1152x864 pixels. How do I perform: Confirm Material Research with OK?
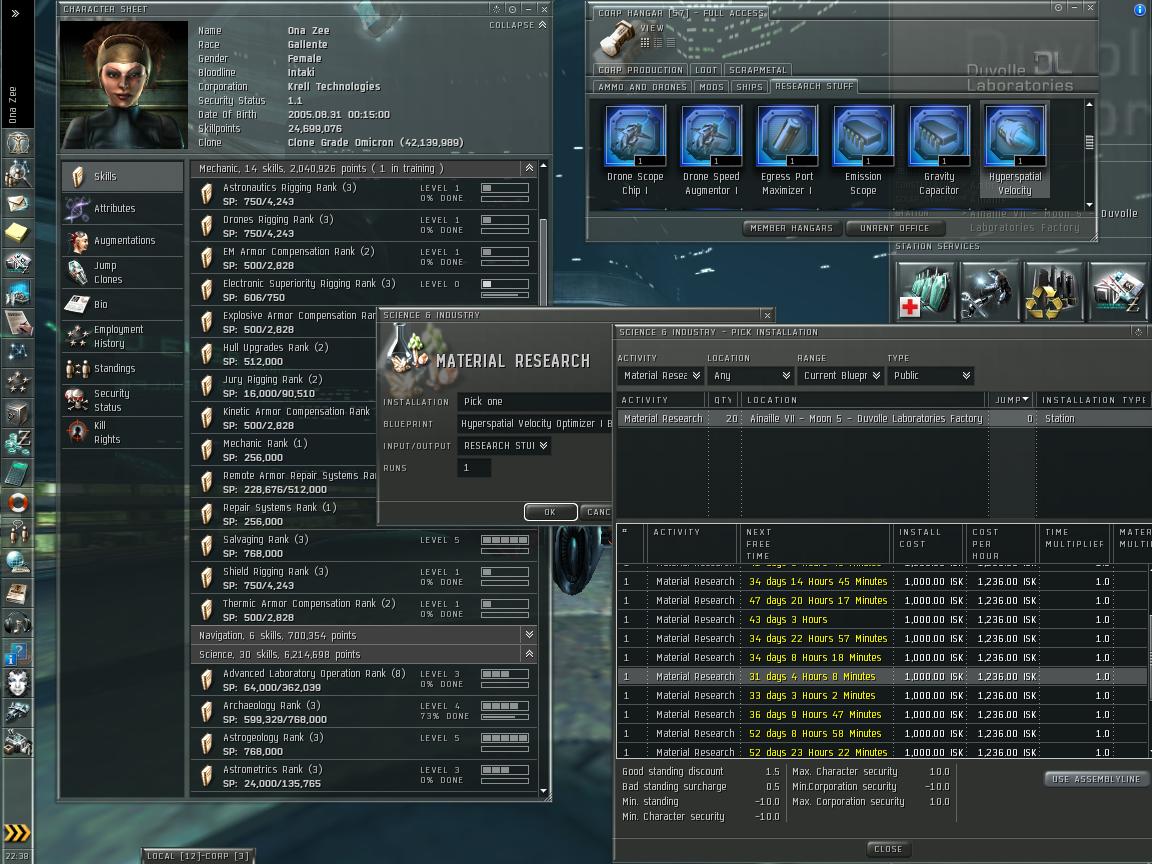[x=550, y=512]
